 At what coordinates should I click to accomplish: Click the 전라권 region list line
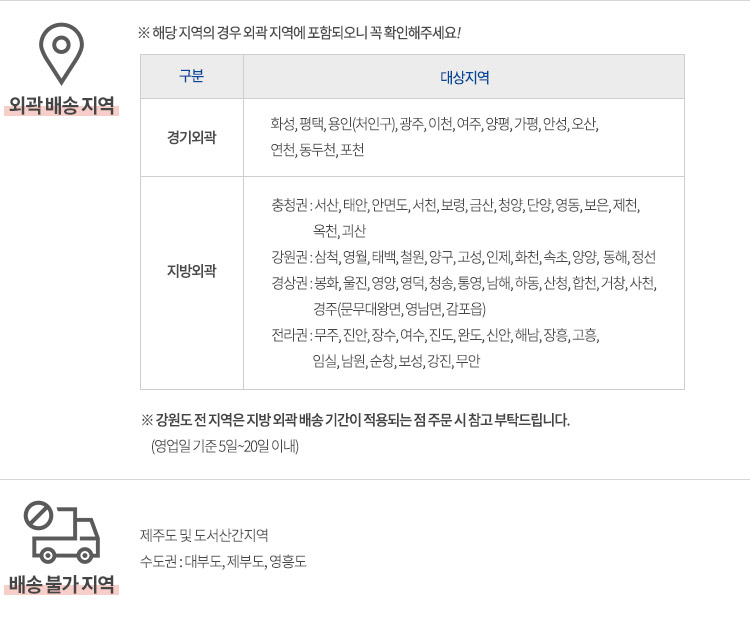pyautogui.click(x=435, y=335)
